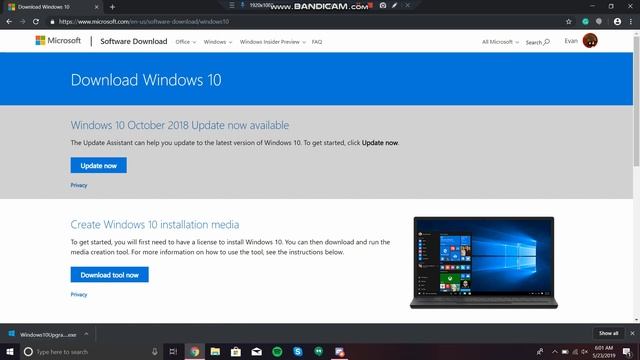Click Bandicam hamburger menu icon

(x=232, y=5)
